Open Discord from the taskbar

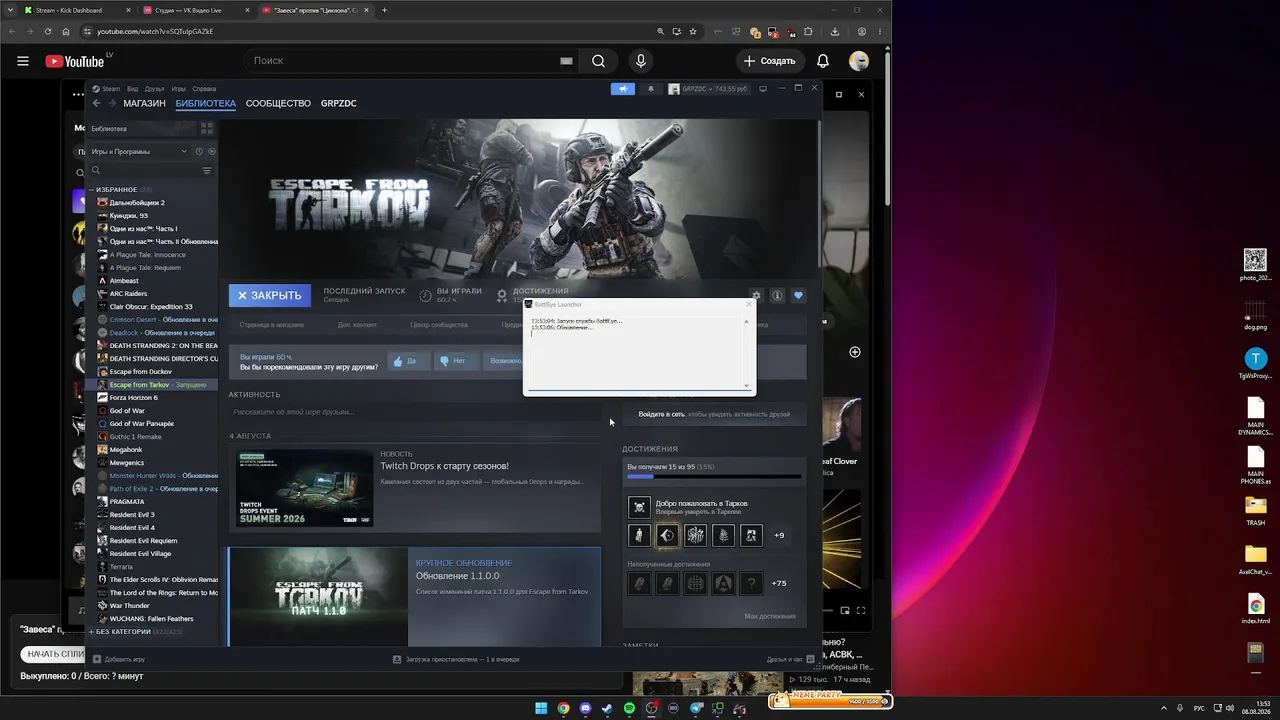click(x=585, y=708)
